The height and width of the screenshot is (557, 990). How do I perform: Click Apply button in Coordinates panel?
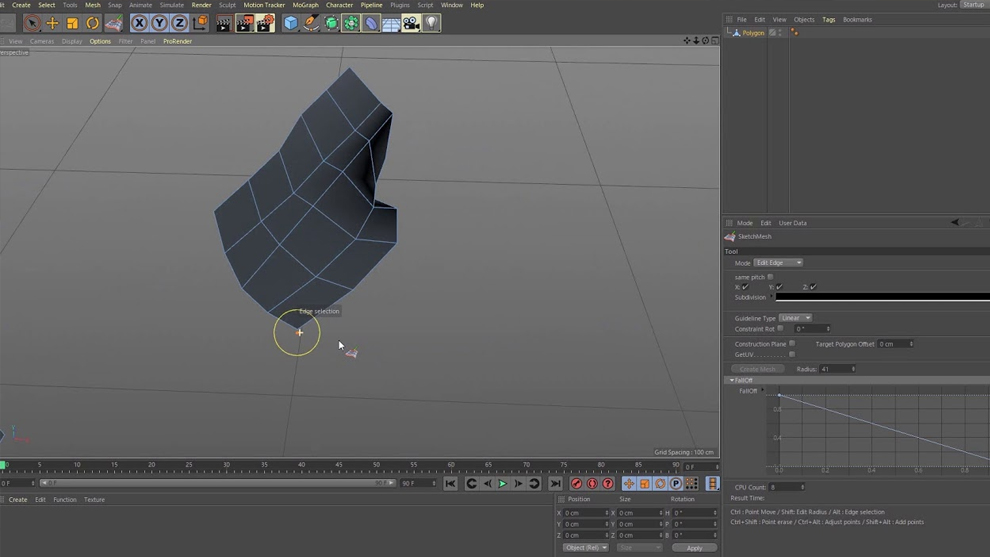[695, 548]
